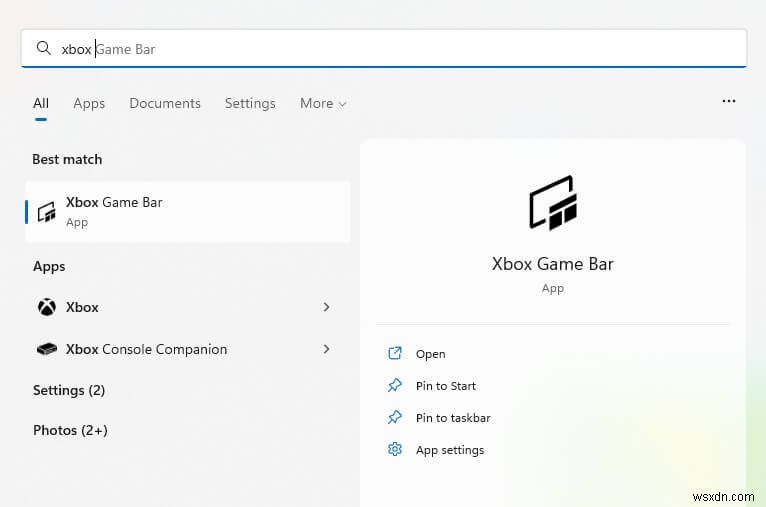Click the Apps section heading
Screen dimensions: 766x507
(x=49, y=267)
